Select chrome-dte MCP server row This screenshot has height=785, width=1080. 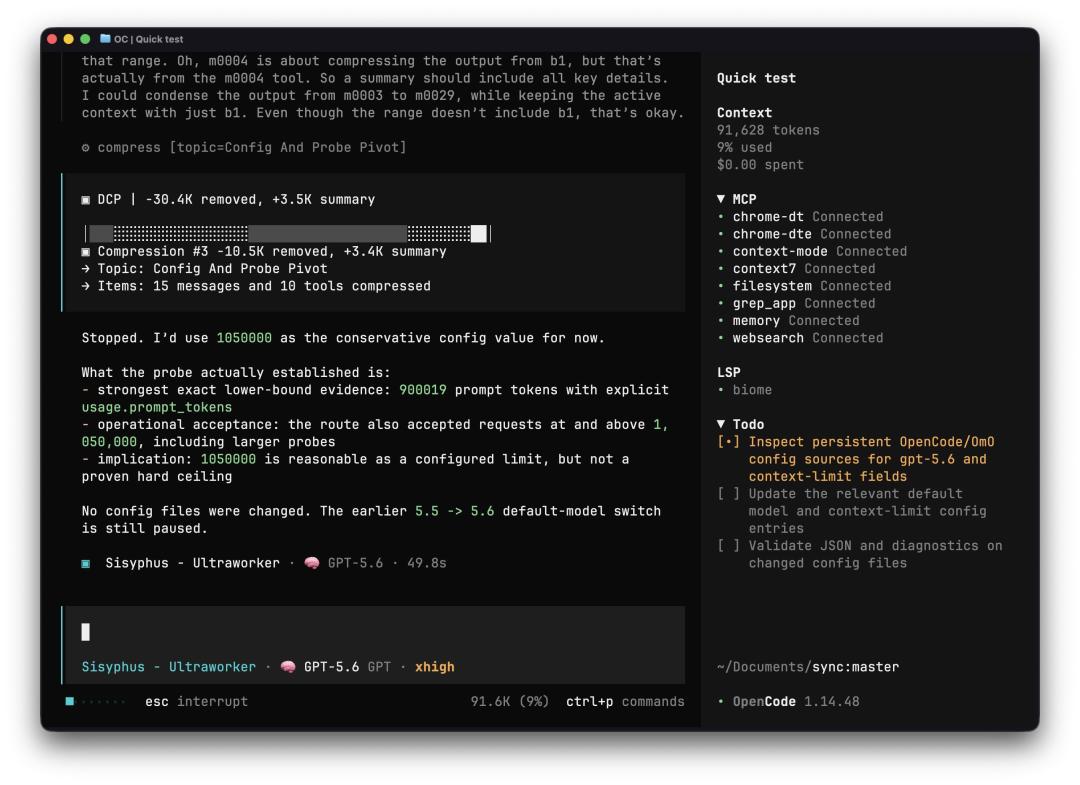click(x=804, y=234)
